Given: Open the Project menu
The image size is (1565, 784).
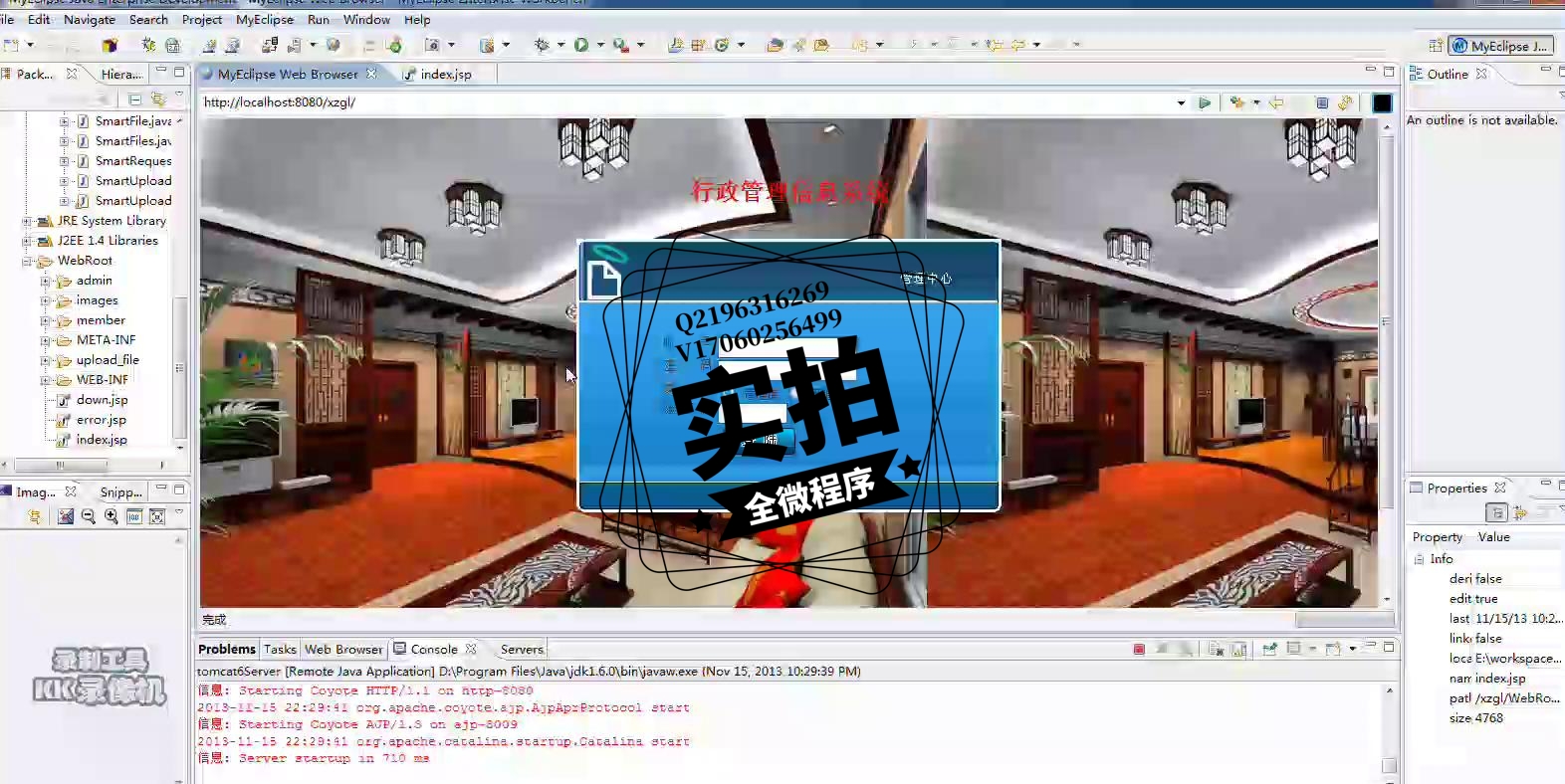Looking at the screenshot, I should tap(202, 19).
